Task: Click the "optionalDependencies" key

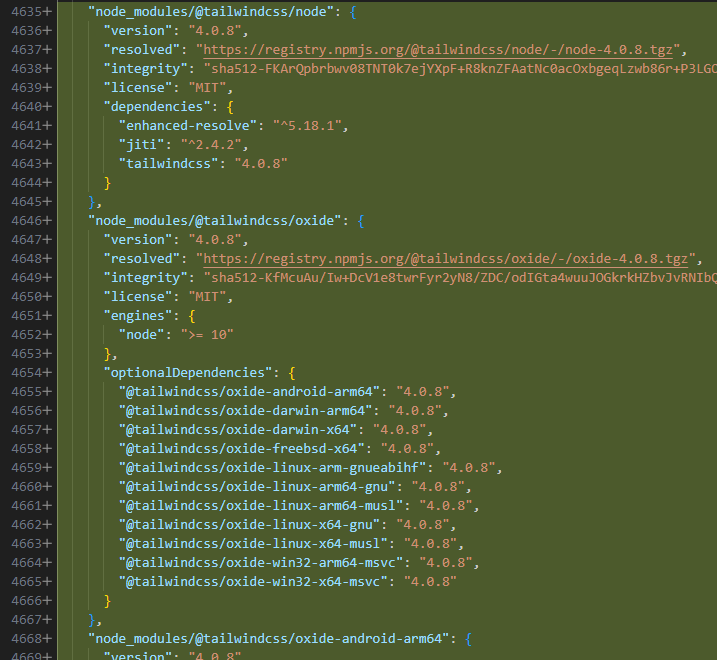Action: tap(188, 372)
